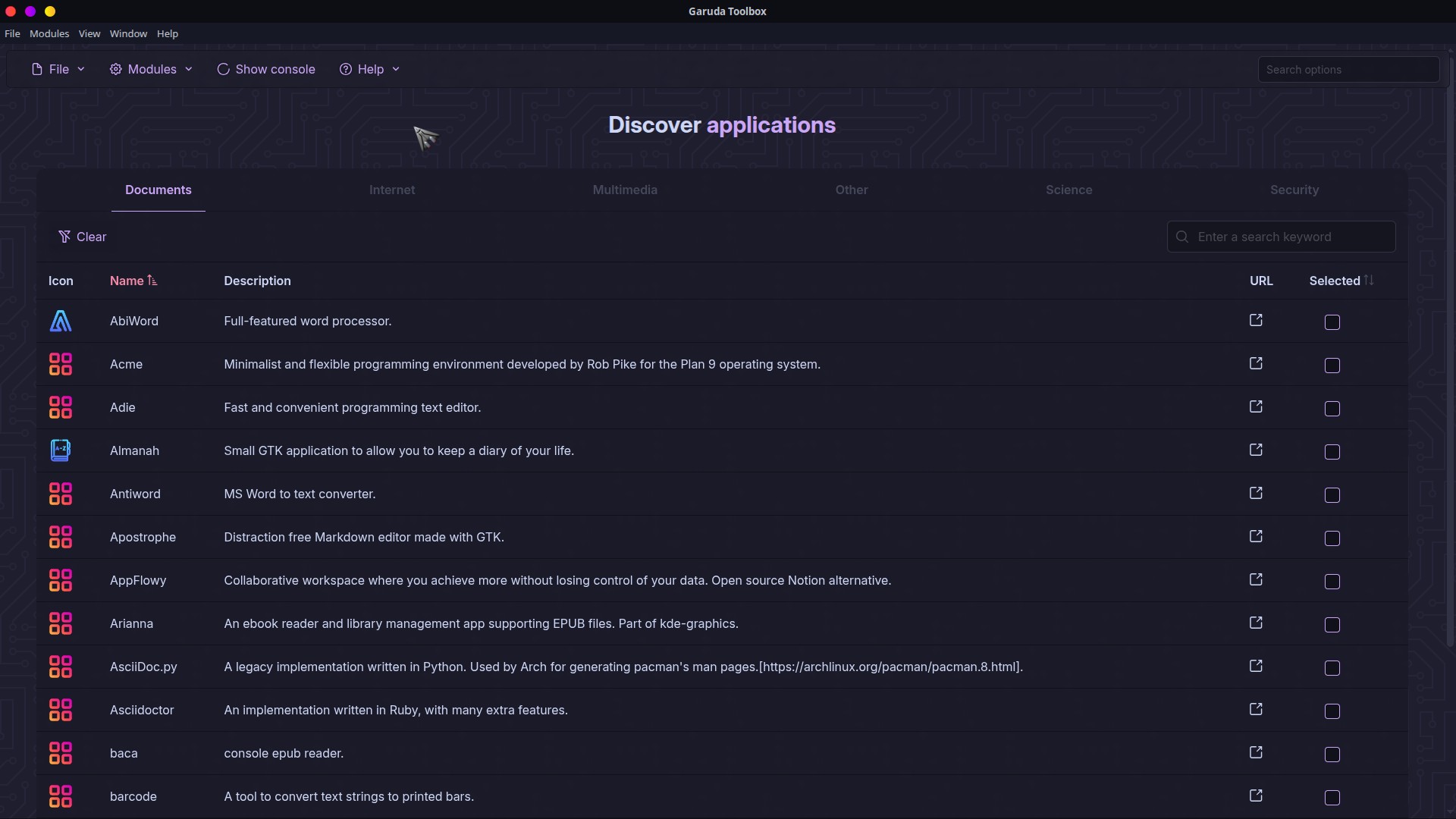Clear the table filters
1456x819 pixels.
(x=83, y=237)
